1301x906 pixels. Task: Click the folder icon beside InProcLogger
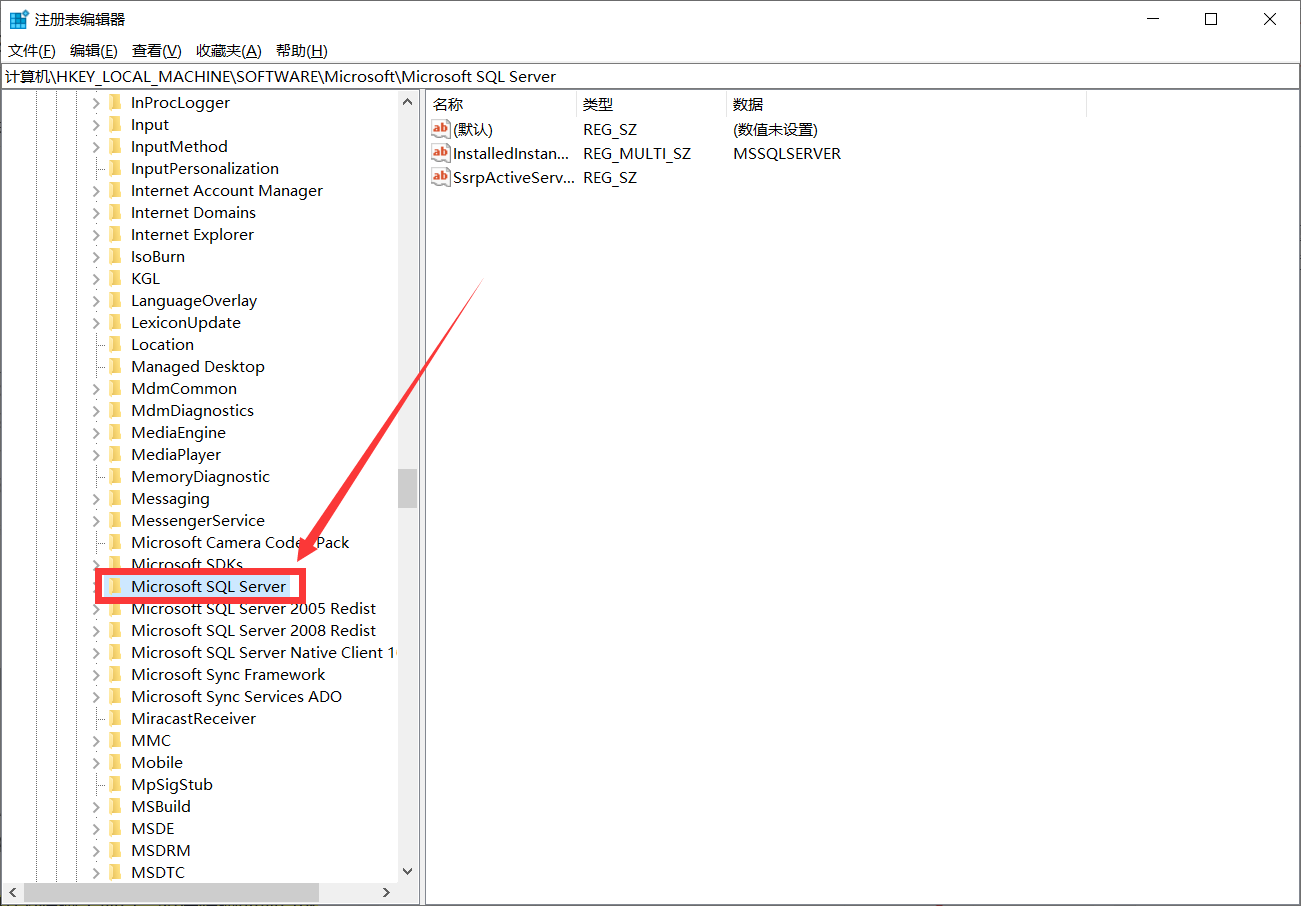pyautogui.click(x=116, y=102)
